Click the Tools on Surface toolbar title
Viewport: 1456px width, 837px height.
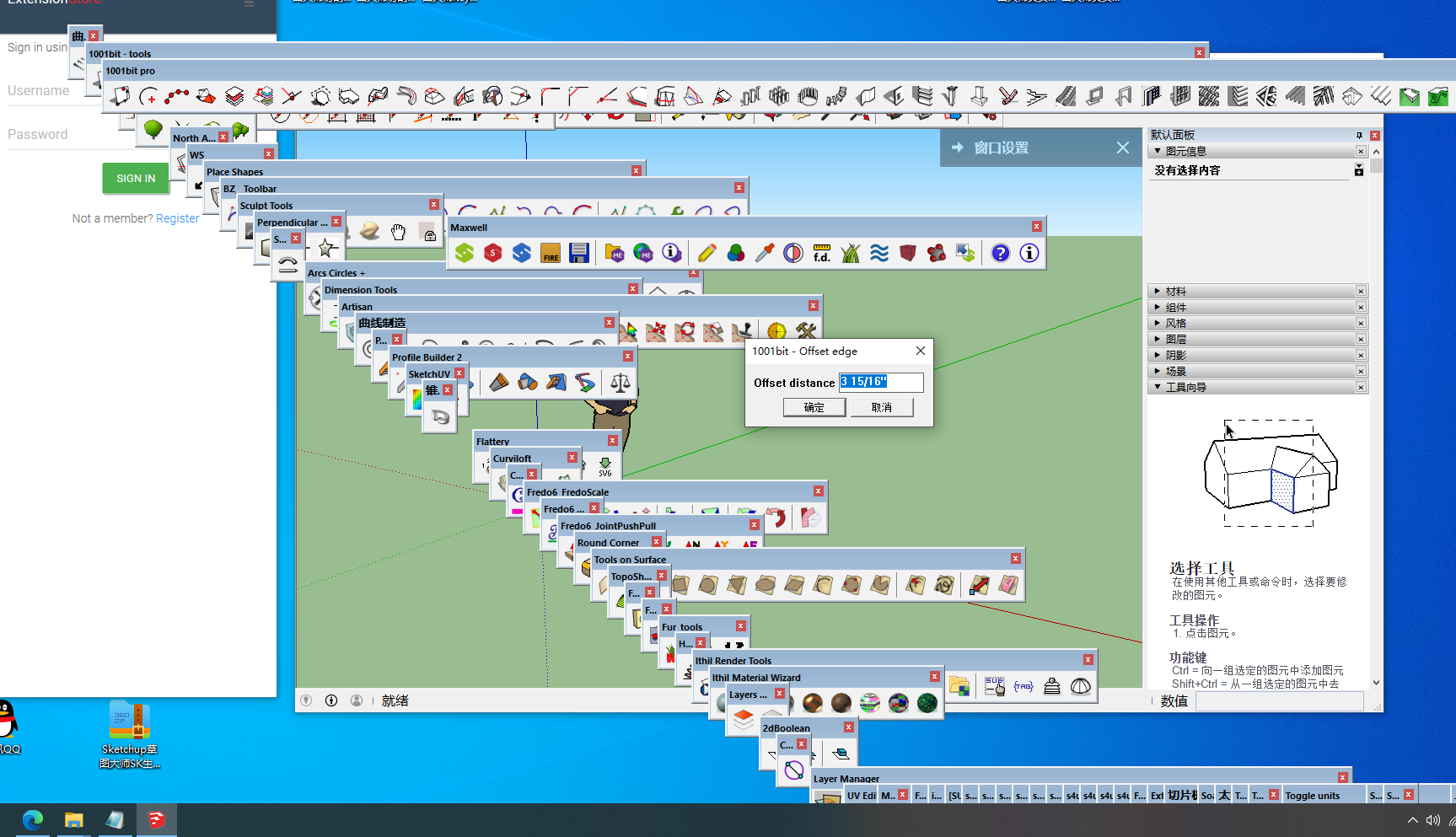630,560
